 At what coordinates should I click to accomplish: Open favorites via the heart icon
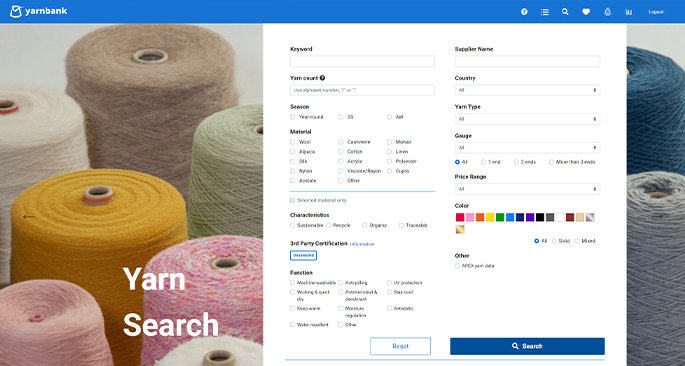coord(586,12)
